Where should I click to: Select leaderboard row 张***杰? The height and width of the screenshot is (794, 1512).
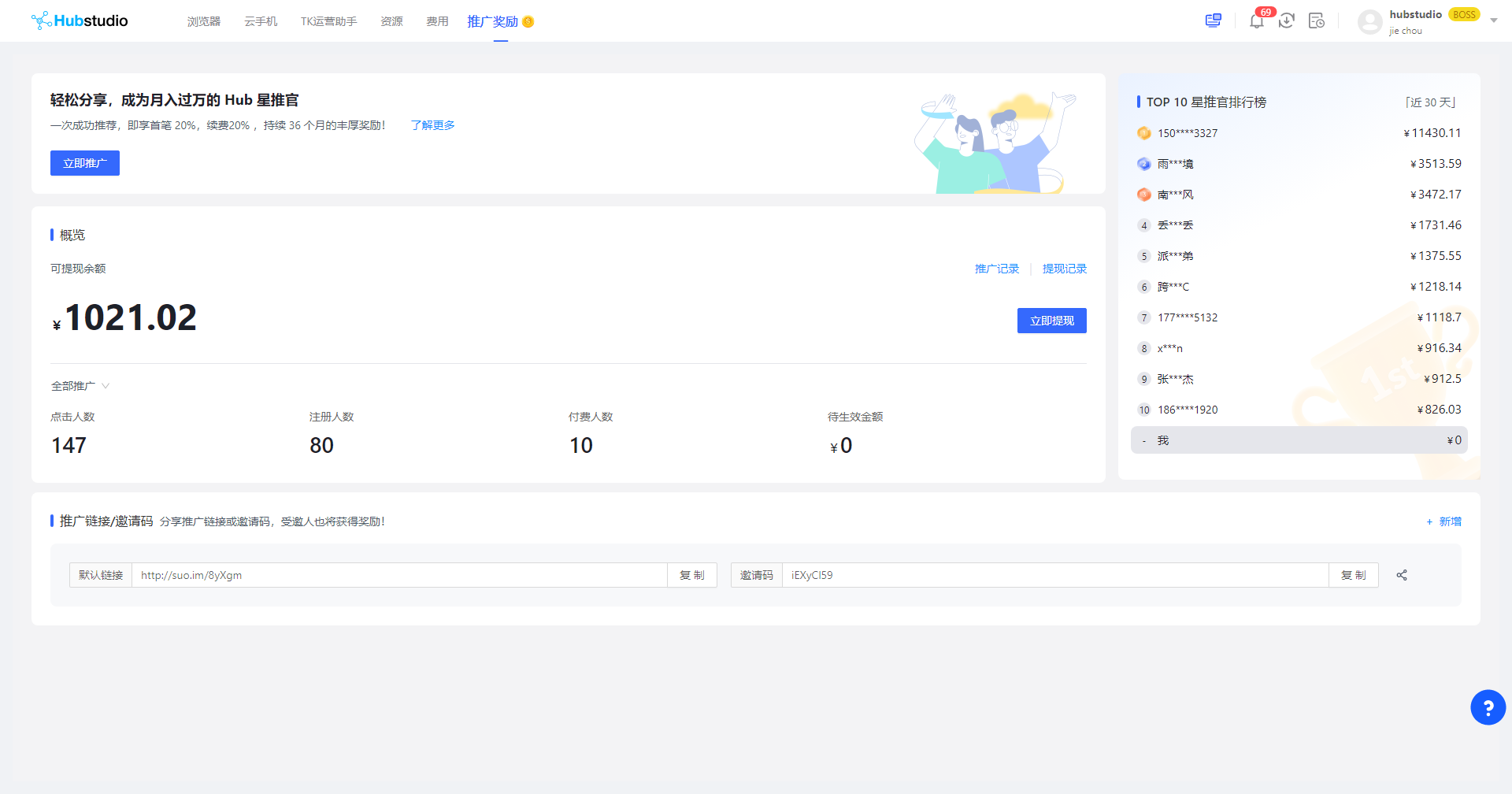click(1299, 379)
